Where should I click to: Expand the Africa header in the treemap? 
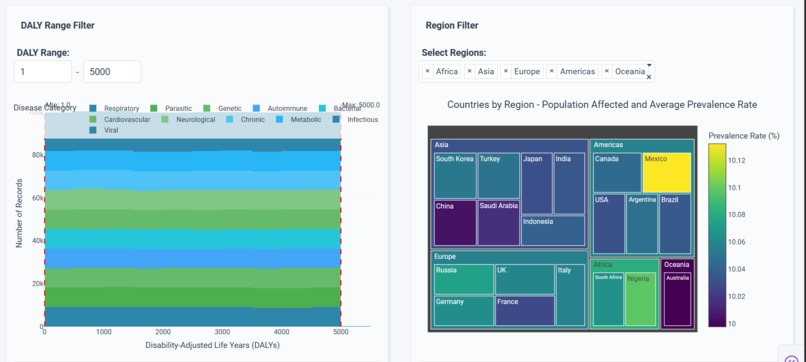tap(625, 264)
